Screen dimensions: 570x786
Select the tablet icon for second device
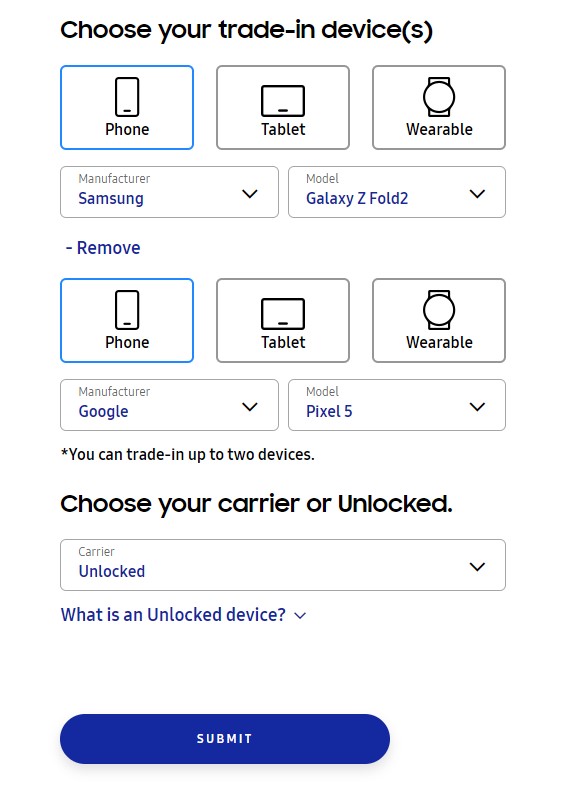[x=283, y=314]
